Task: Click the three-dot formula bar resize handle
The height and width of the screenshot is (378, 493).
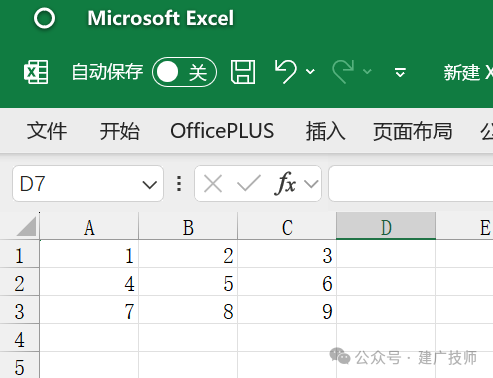Action: [179, 184]
